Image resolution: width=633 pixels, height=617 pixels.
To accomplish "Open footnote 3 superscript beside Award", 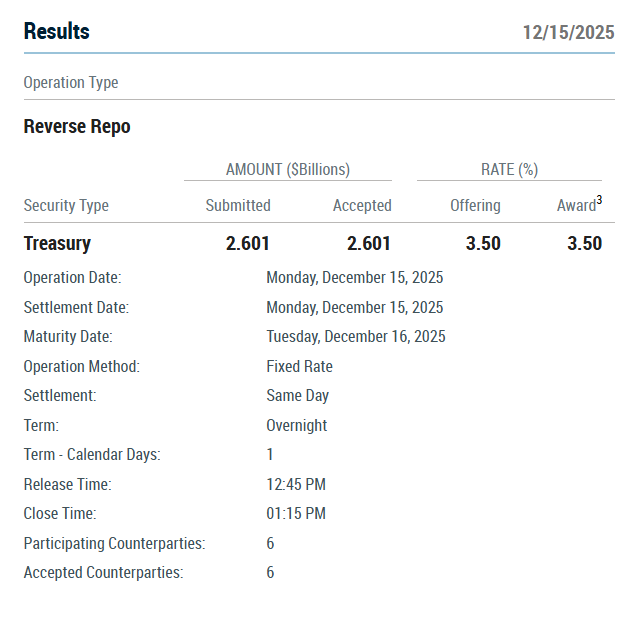I will point(599,200).
